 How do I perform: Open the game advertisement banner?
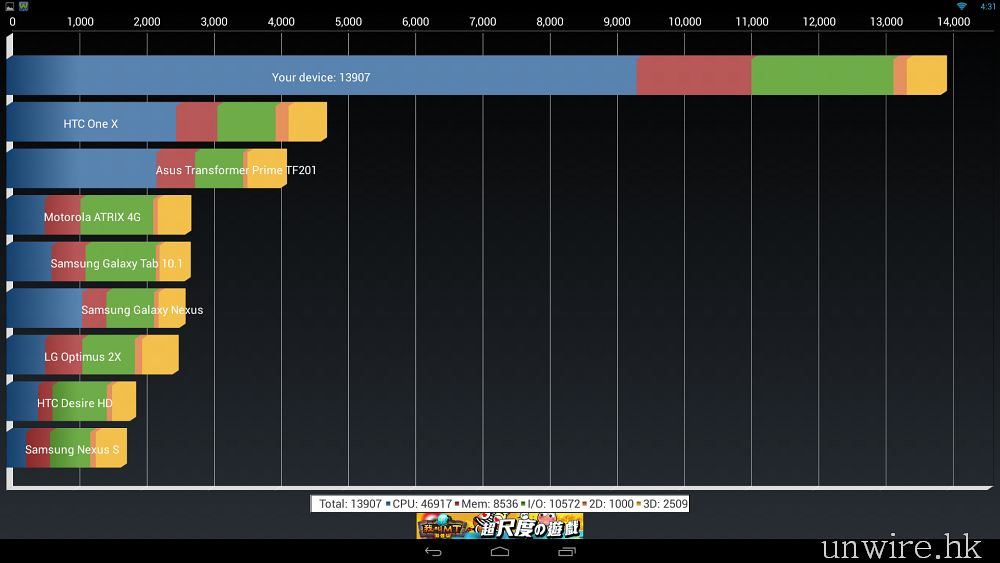(x=499, y=526)
